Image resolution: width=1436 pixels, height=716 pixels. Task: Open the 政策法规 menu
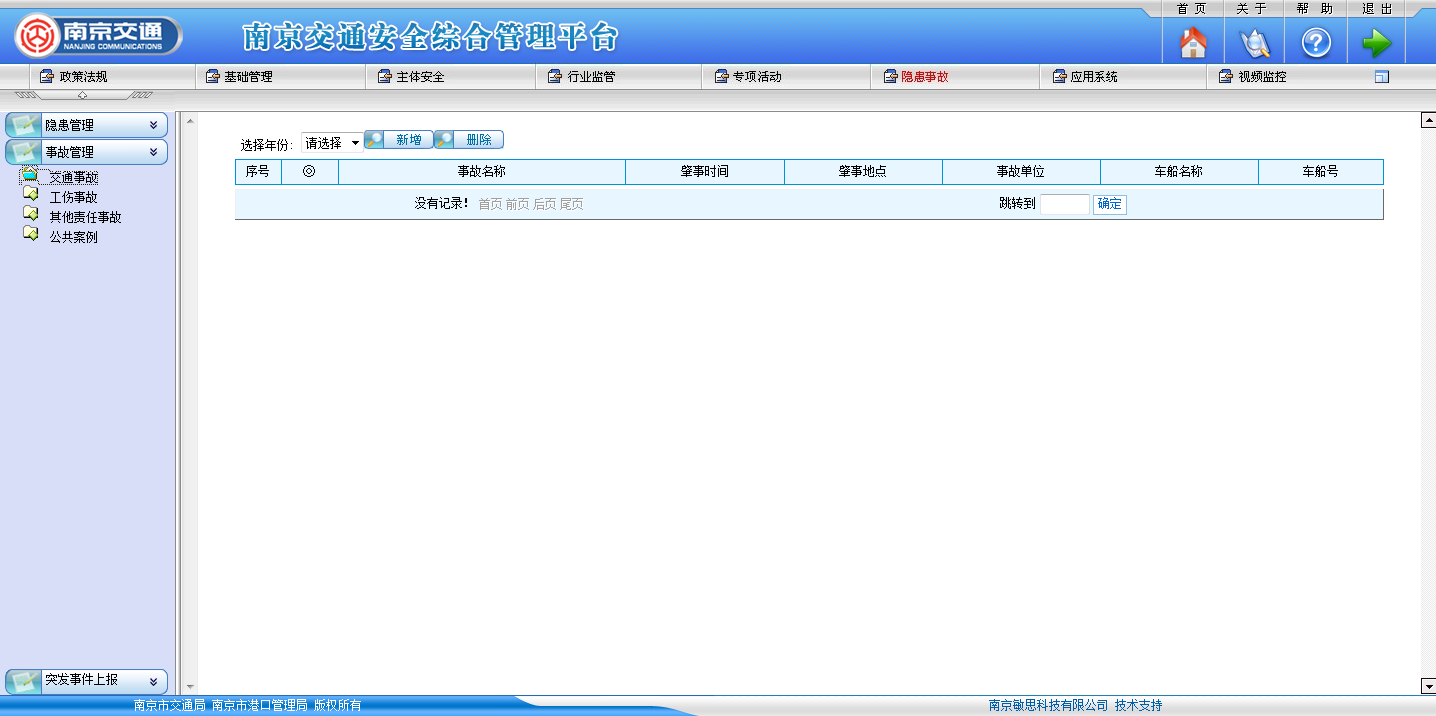[x=82, y=77]
